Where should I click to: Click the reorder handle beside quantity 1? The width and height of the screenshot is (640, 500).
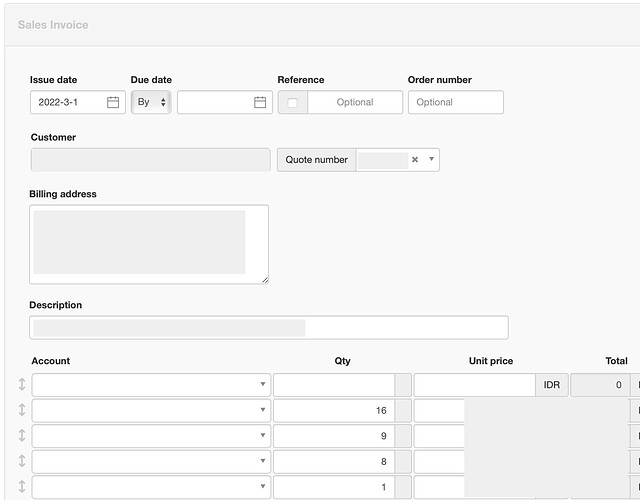pyautogui.click(x=22, y=486)
